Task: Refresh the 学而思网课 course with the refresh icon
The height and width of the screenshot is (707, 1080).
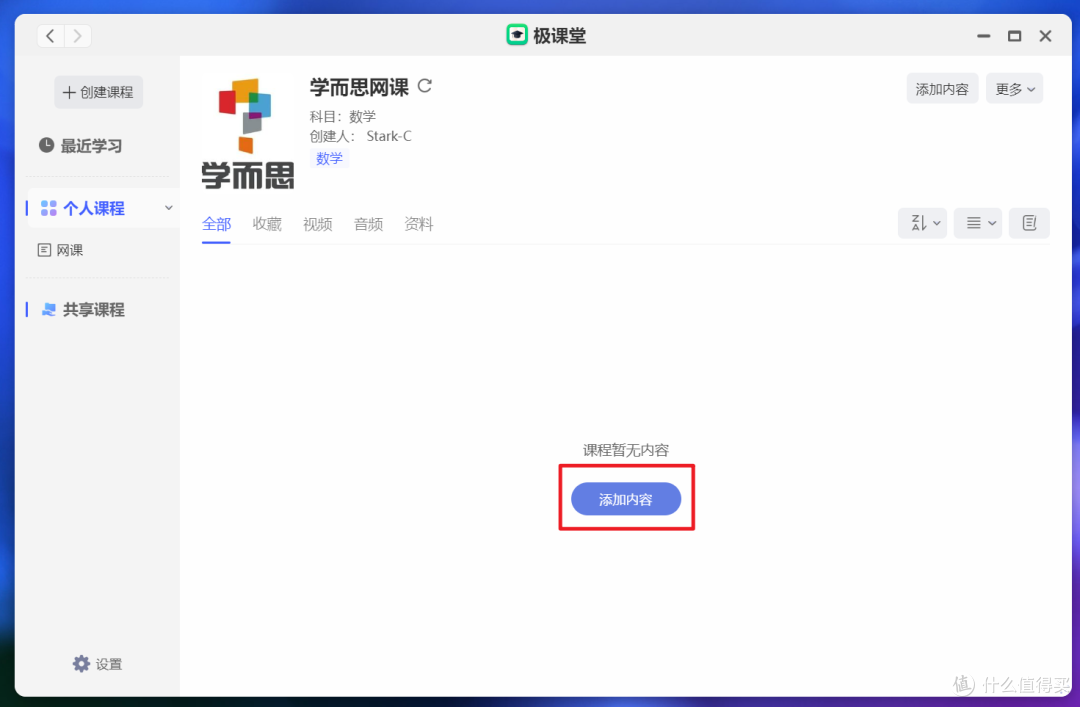Action: click(x=425, y=86)
